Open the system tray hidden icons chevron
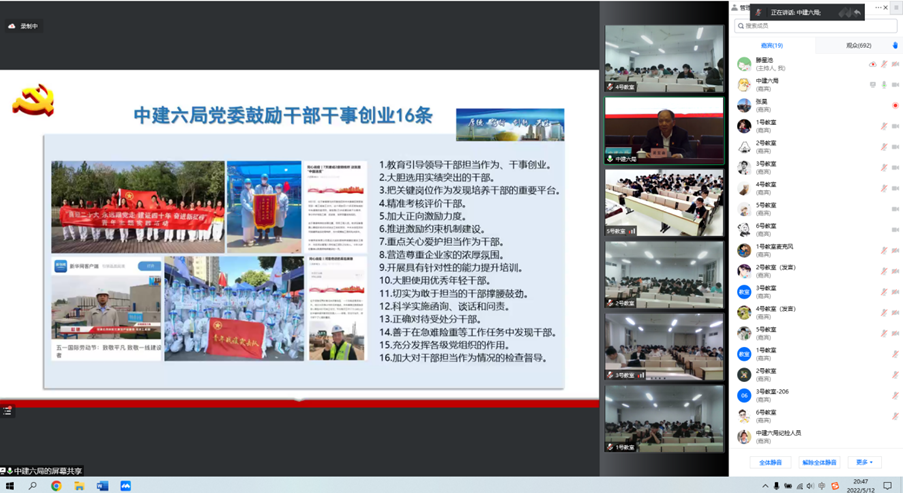Screen dimensions: 903x493 pyautogui.click(x=763, y=486)
